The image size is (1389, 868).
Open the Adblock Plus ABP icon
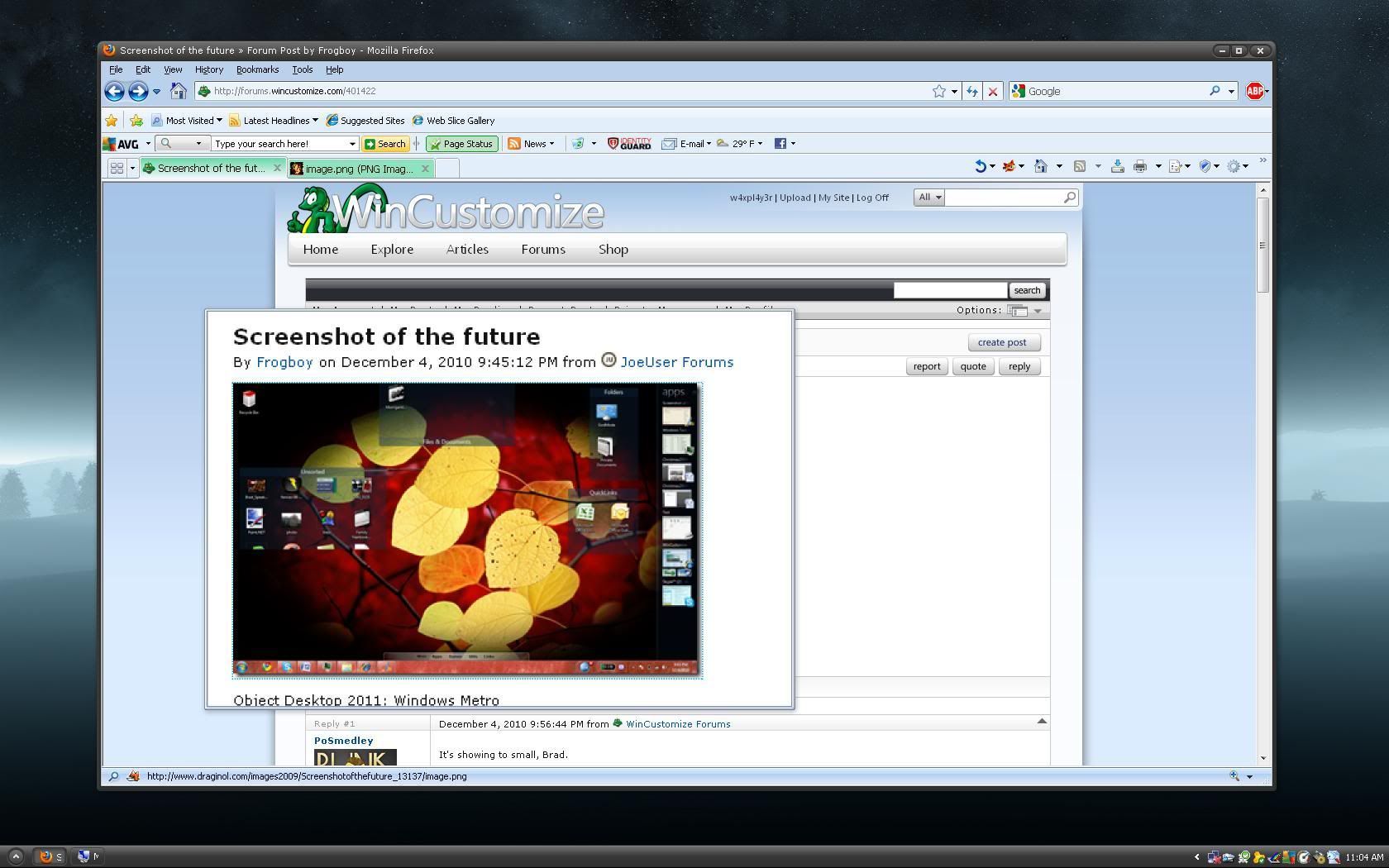[x=1254, y=92]
